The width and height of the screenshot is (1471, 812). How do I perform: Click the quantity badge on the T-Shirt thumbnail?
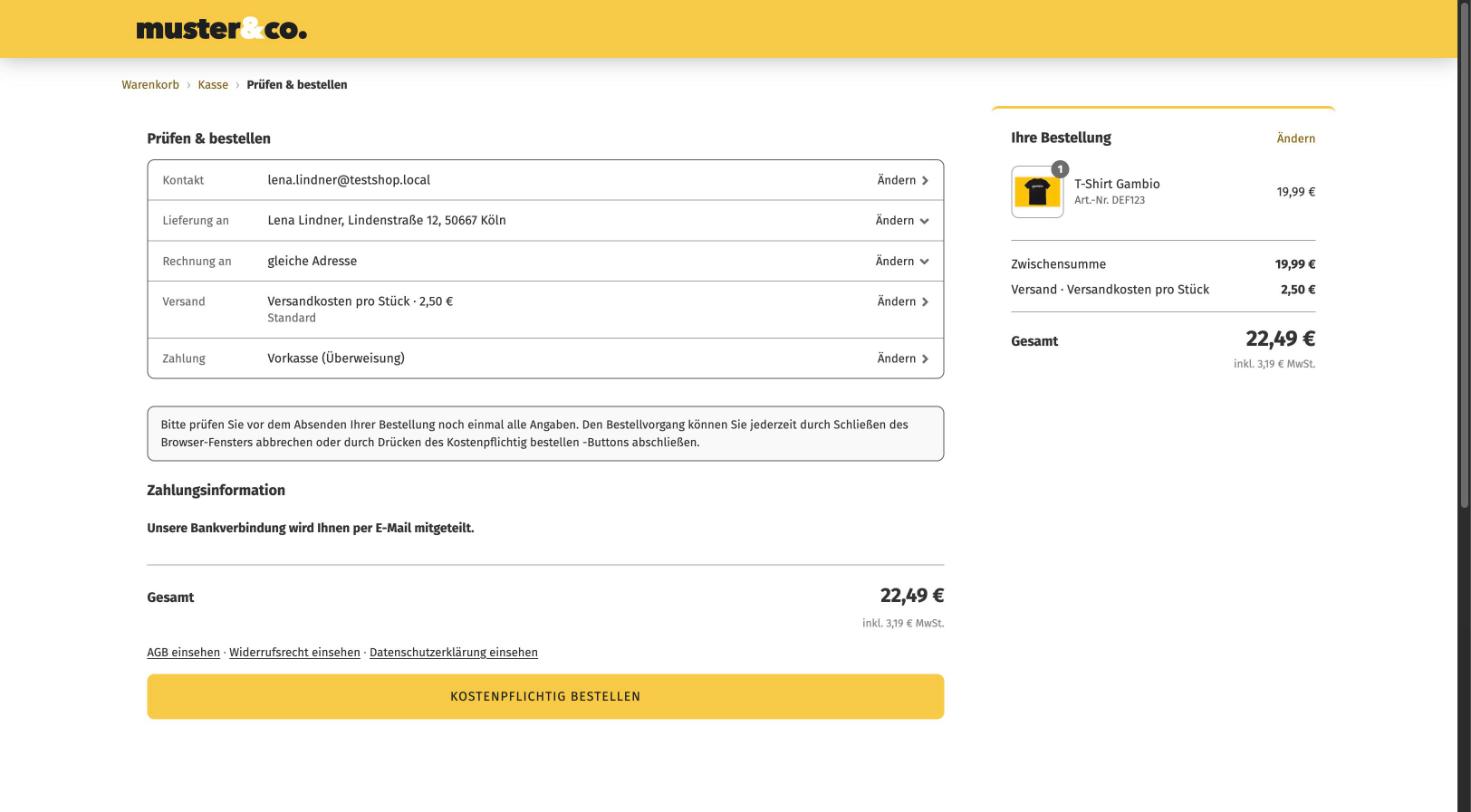click(1060, 169)
